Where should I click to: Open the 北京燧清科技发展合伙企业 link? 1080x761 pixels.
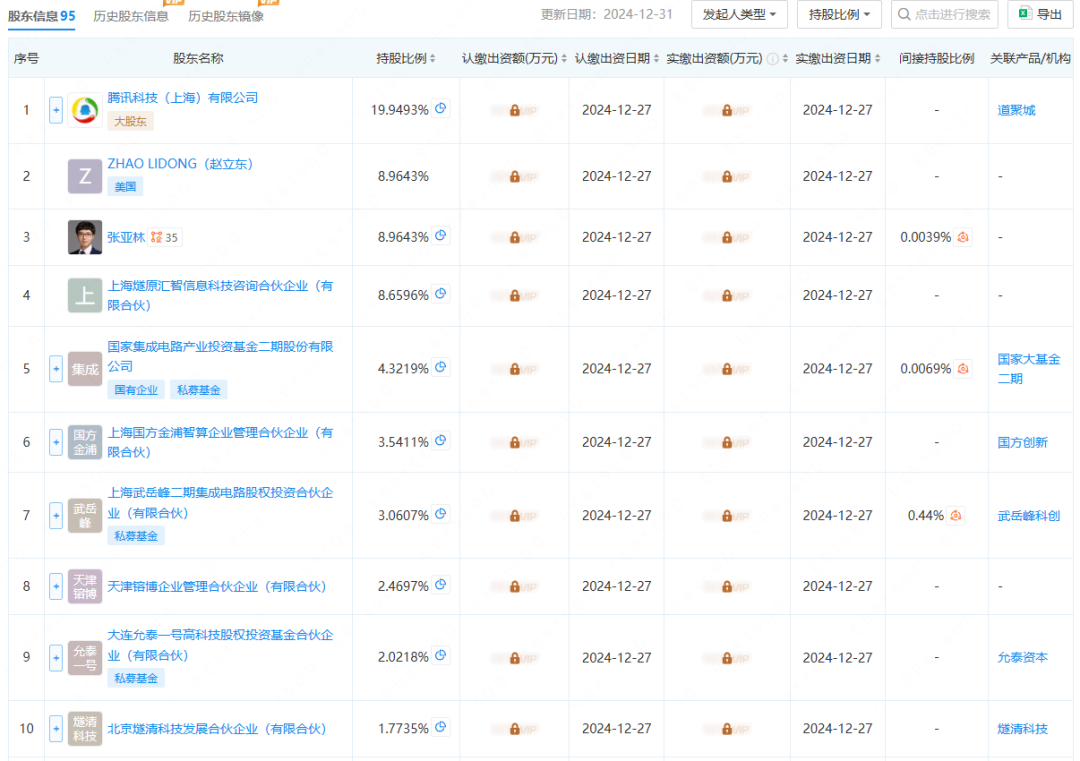pos(216,729)
